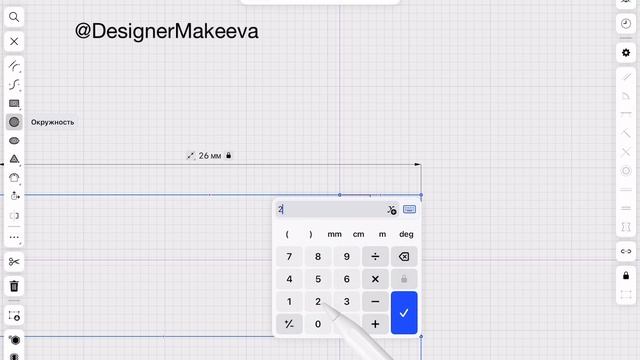The image size is (640, 360).
Task: Tap keypad digit 0
Action: click(x=318, y=324)
